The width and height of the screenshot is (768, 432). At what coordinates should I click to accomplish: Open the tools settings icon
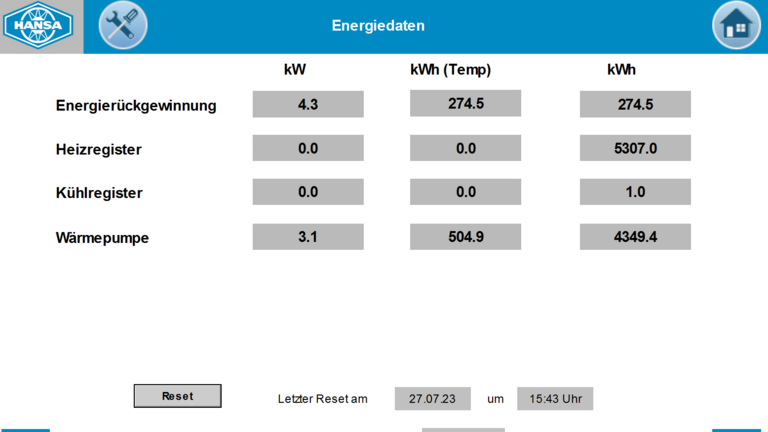click(123, 25)
